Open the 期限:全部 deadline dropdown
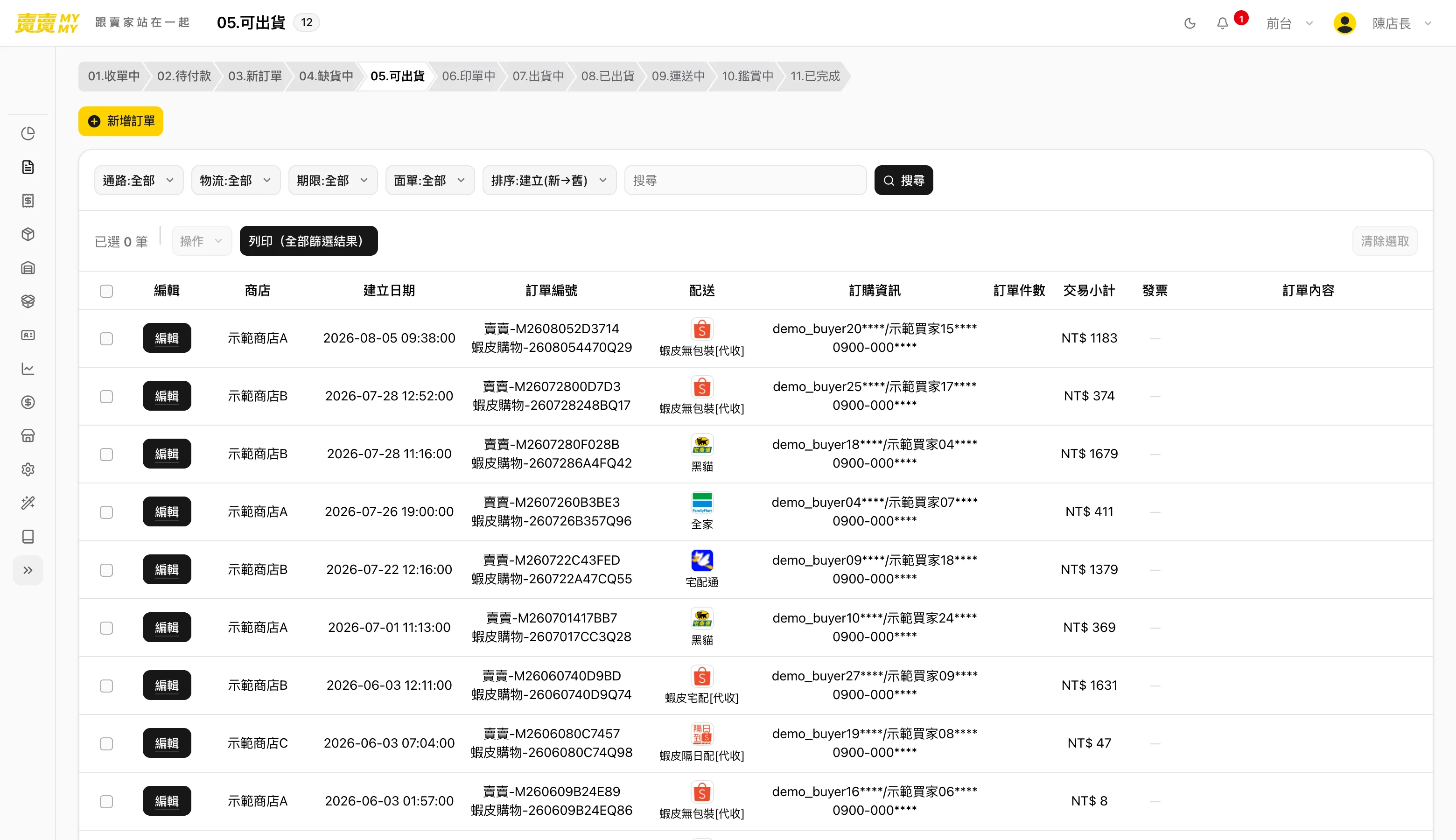The image size is (1456, 840). (x=333, y=181)
